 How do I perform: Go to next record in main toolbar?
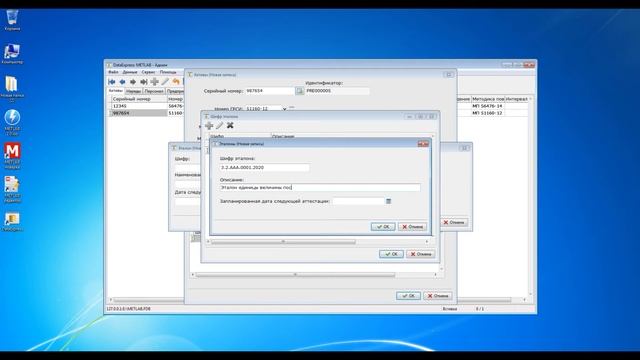pyautogui.click(x=133, y=82)
